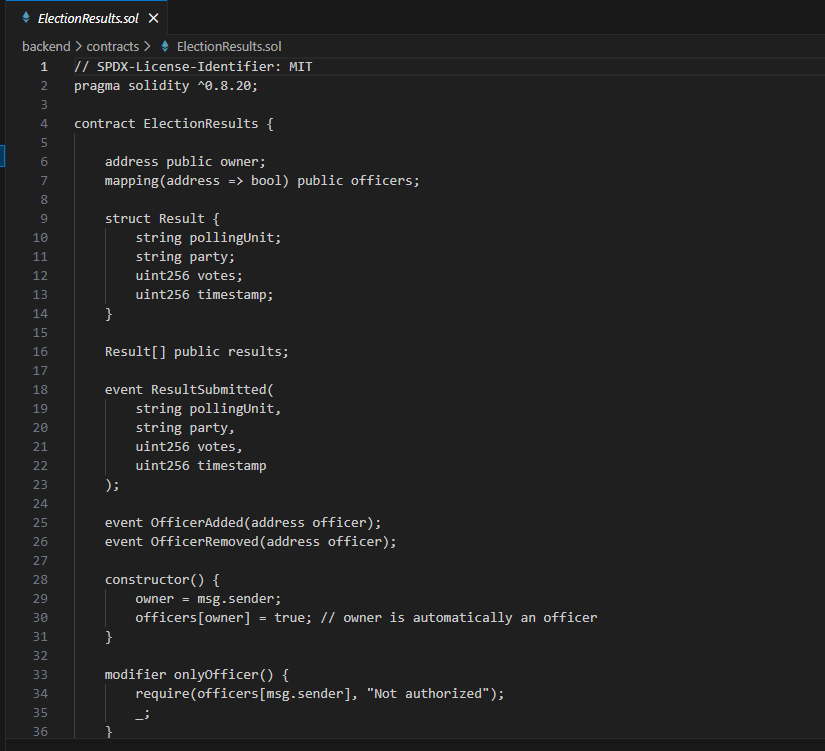Click 'uint256 votes;' in the struct

[189, 276]
